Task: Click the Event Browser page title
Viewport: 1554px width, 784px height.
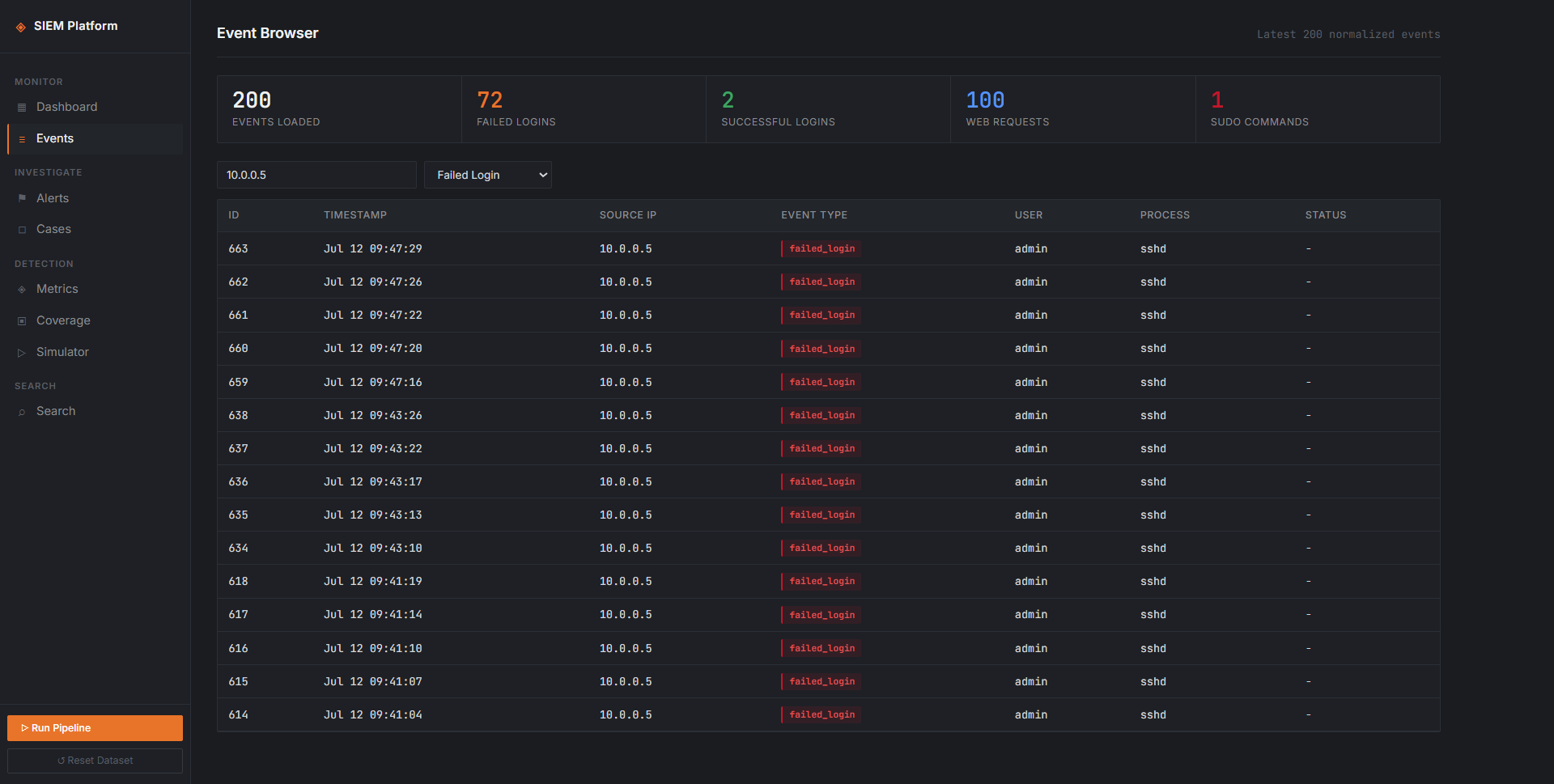Action: point(267,33)
